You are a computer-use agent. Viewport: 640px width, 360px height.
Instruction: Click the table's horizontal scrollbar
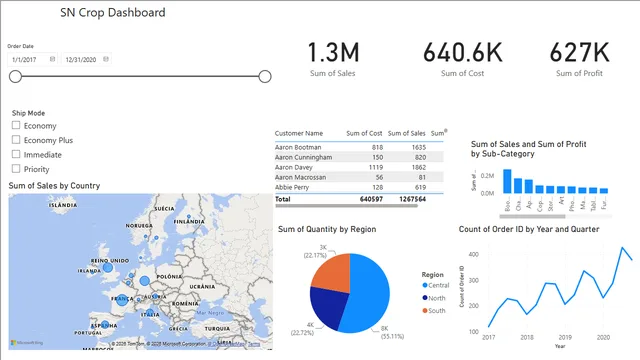(347, 206)
